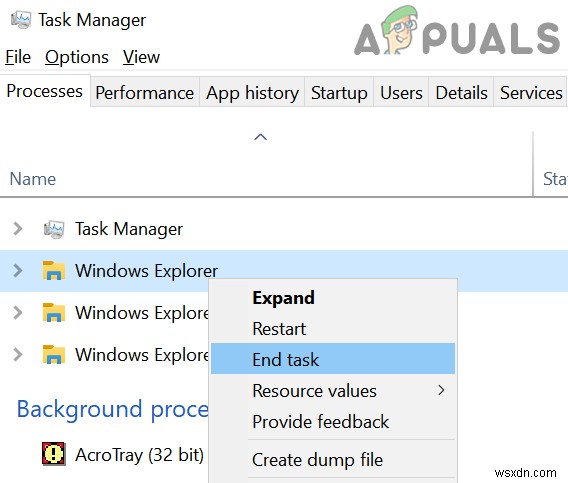
Task: Choose End task from context menu
Action: click(333, 359)
